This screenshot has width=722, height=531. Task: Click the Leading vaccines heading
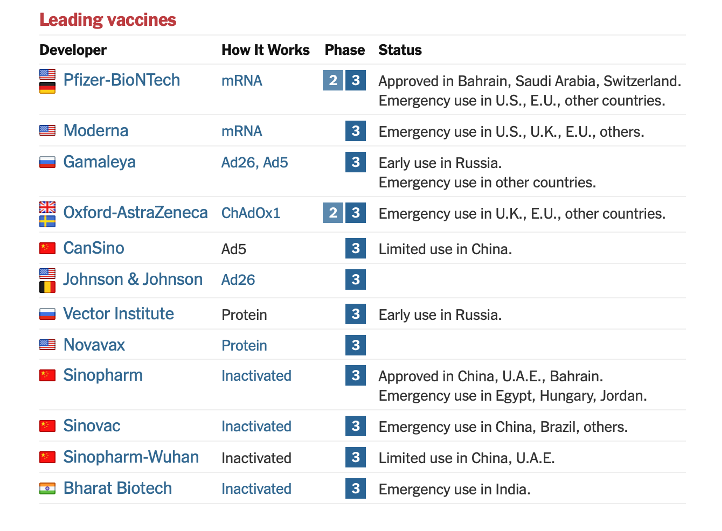pyautogui.click(x=107, y=20)
